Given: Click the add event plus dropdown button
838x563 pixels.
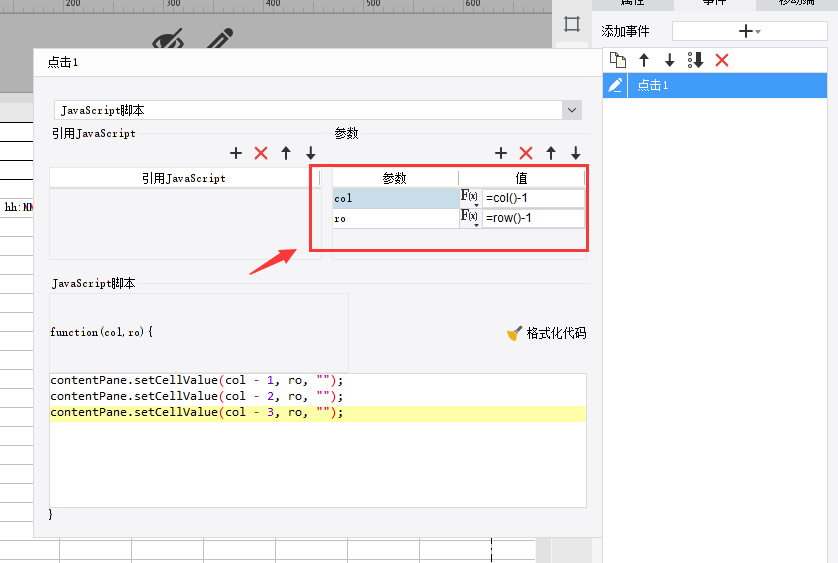Looking at the screenshot, I should (749, 31).
